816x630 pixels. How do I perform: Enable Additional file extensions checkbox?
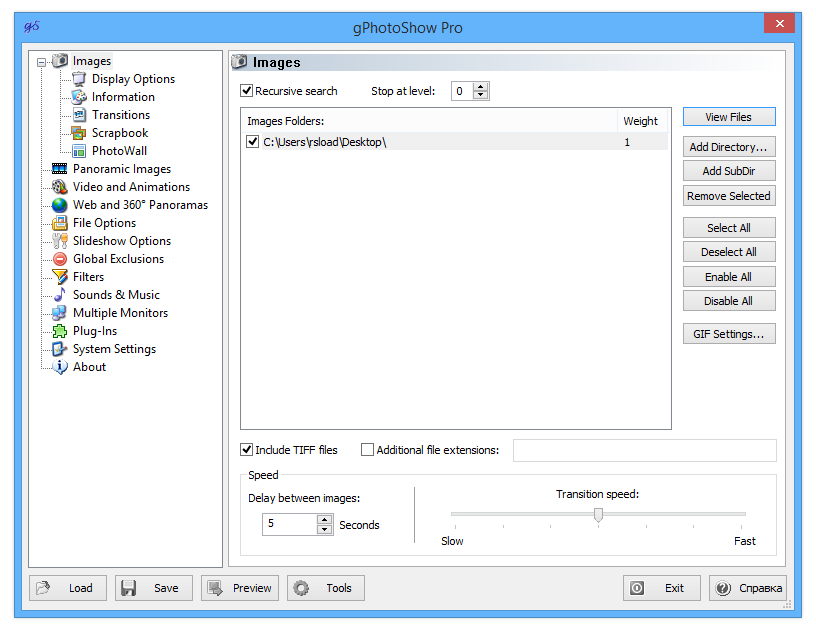point(367,449)
